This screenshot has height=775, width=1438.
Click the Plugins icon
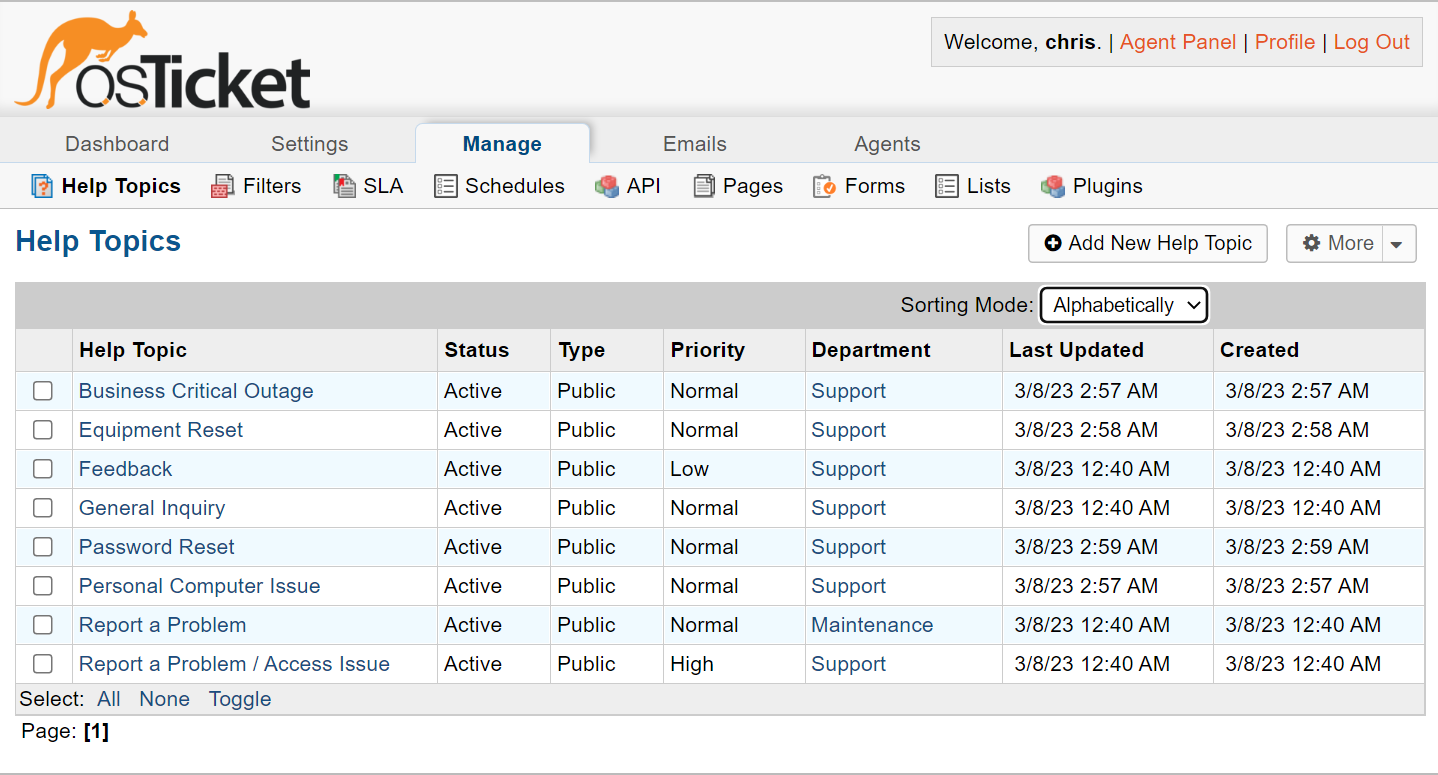[x=1053, y=187]
